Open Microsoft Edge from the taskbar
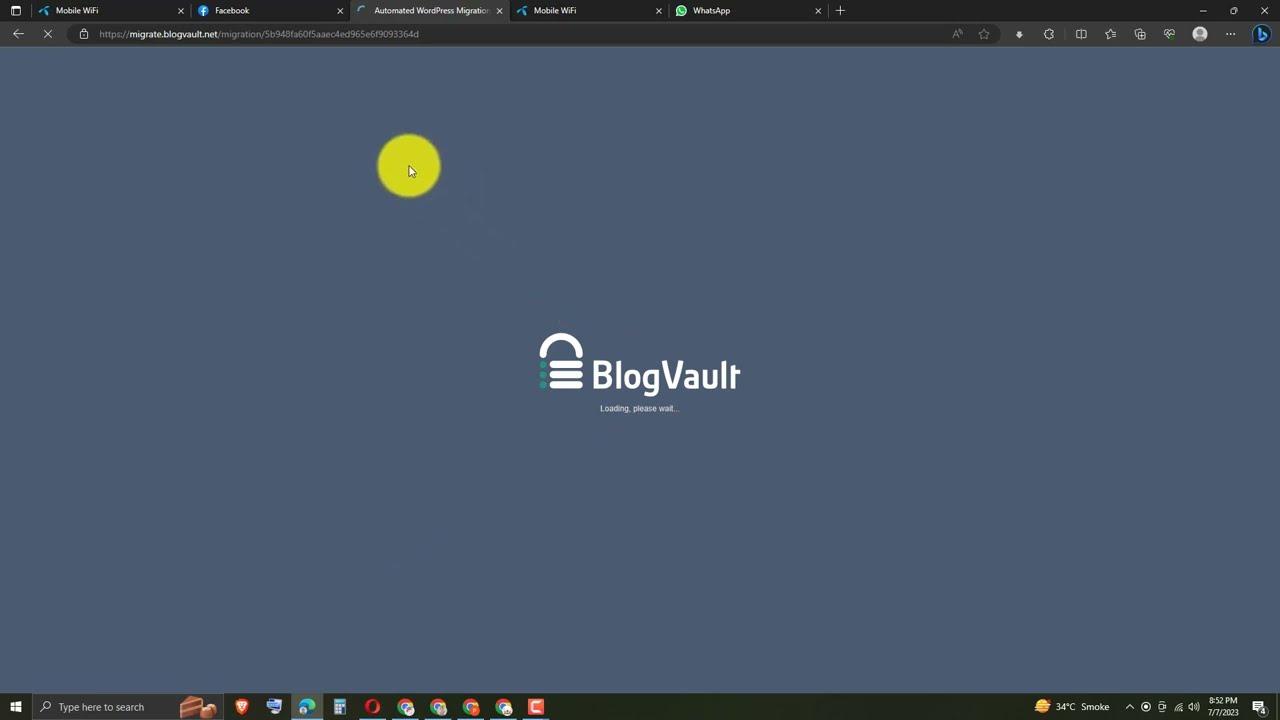Viewport: 1280px width, 720px height. point(307,707)
